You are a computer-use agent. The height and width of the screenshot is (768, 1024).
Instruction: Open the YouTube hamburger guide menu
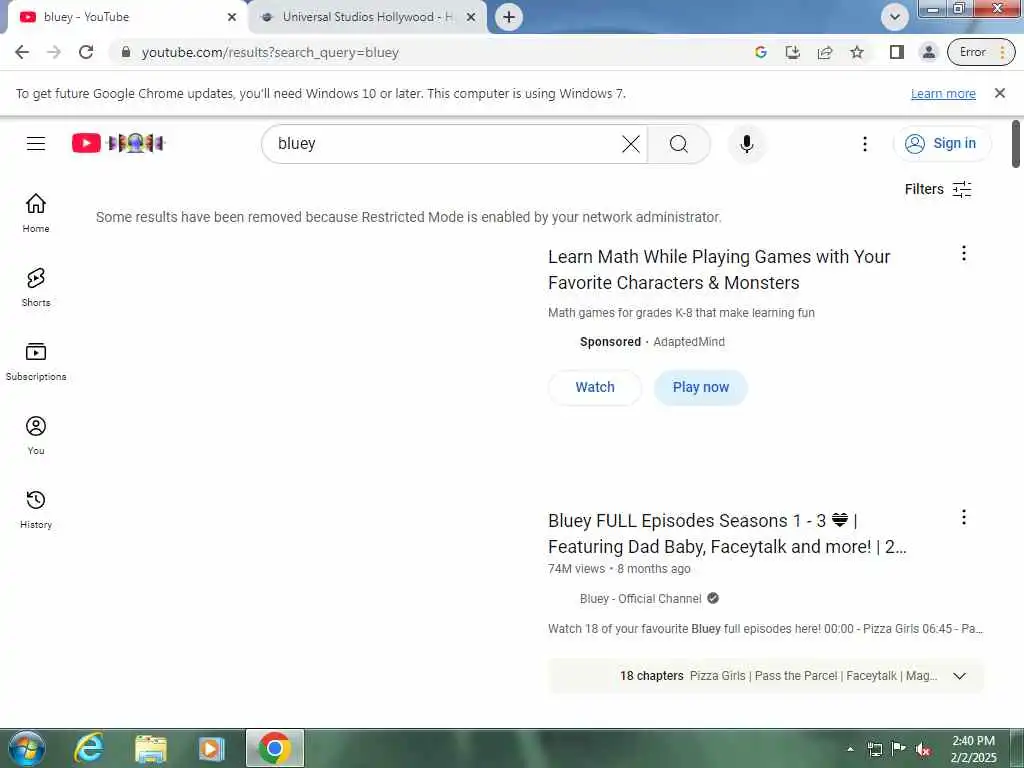click(x=36, y=143)
